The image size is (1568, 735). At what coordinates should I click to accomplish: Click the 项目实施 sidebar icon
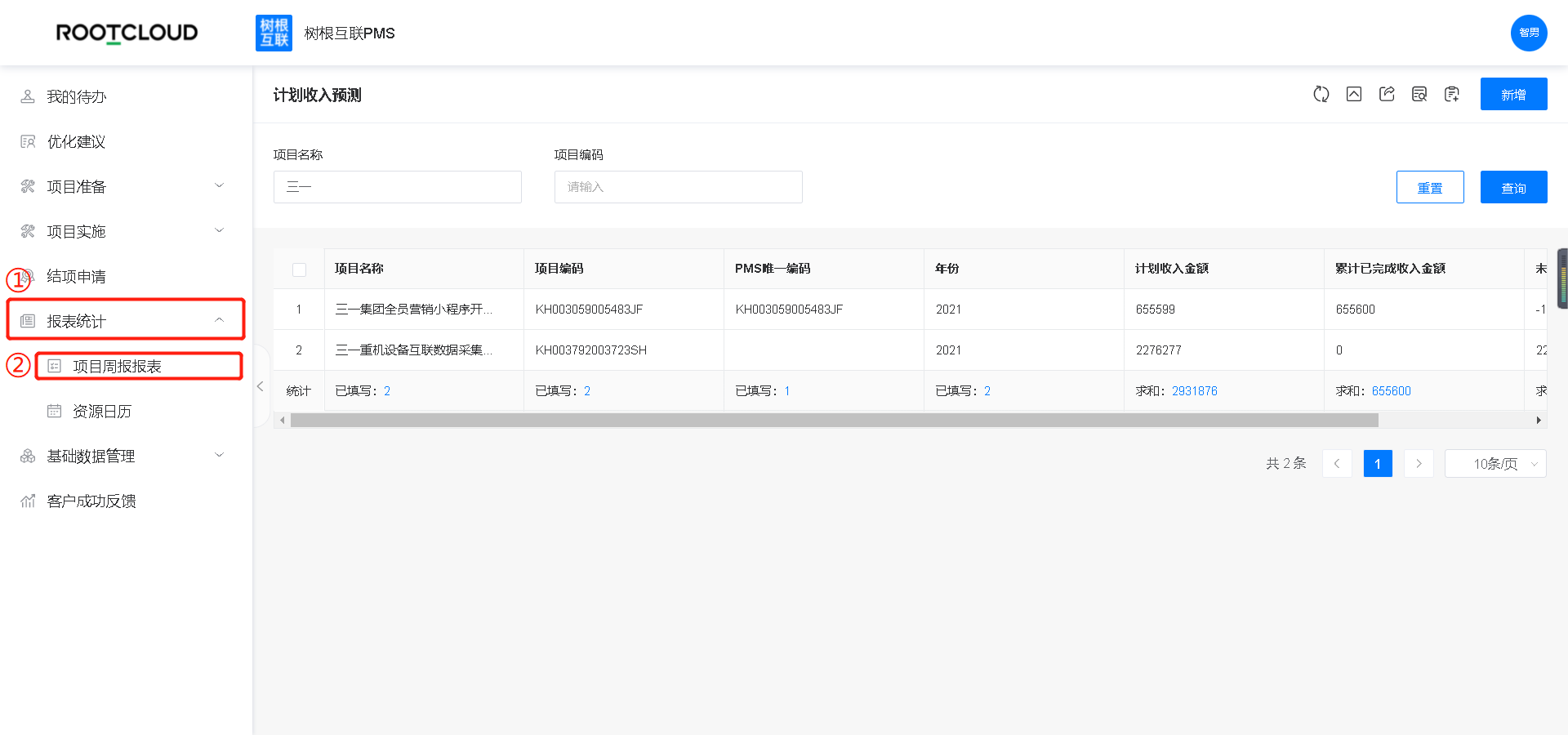click(28, 231)
